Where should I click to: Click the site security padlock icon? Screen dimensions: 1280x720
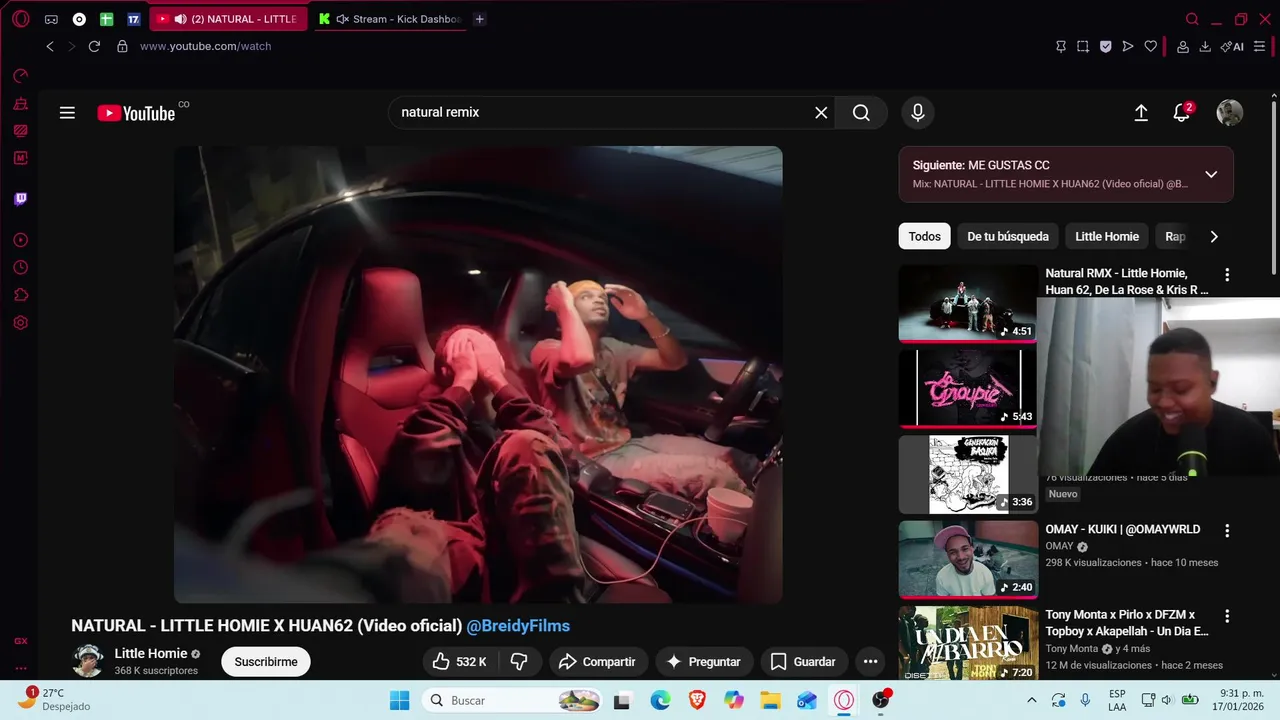click(x=122, y=46)
